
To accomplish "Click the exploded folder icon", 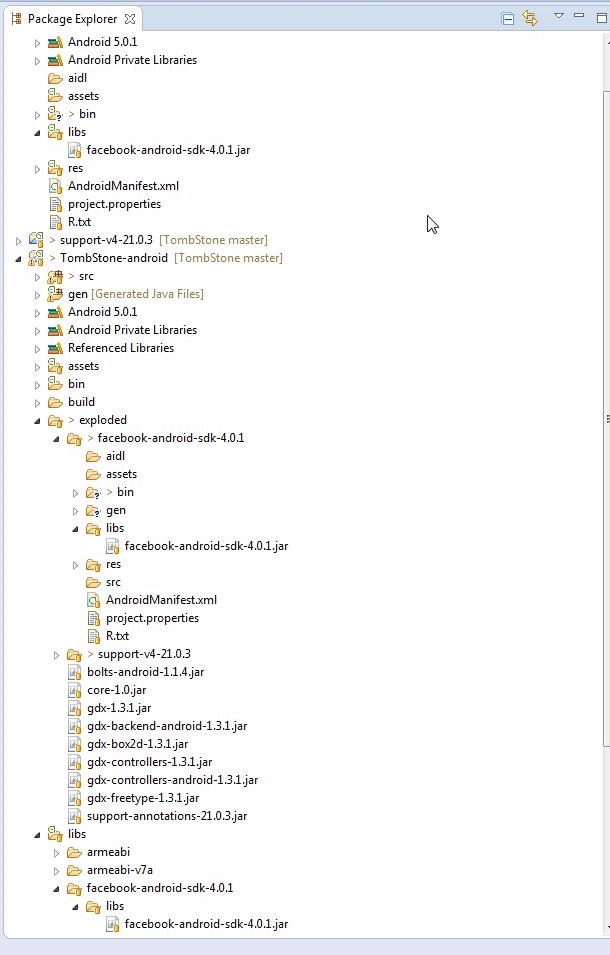I will tap(55, 420).
